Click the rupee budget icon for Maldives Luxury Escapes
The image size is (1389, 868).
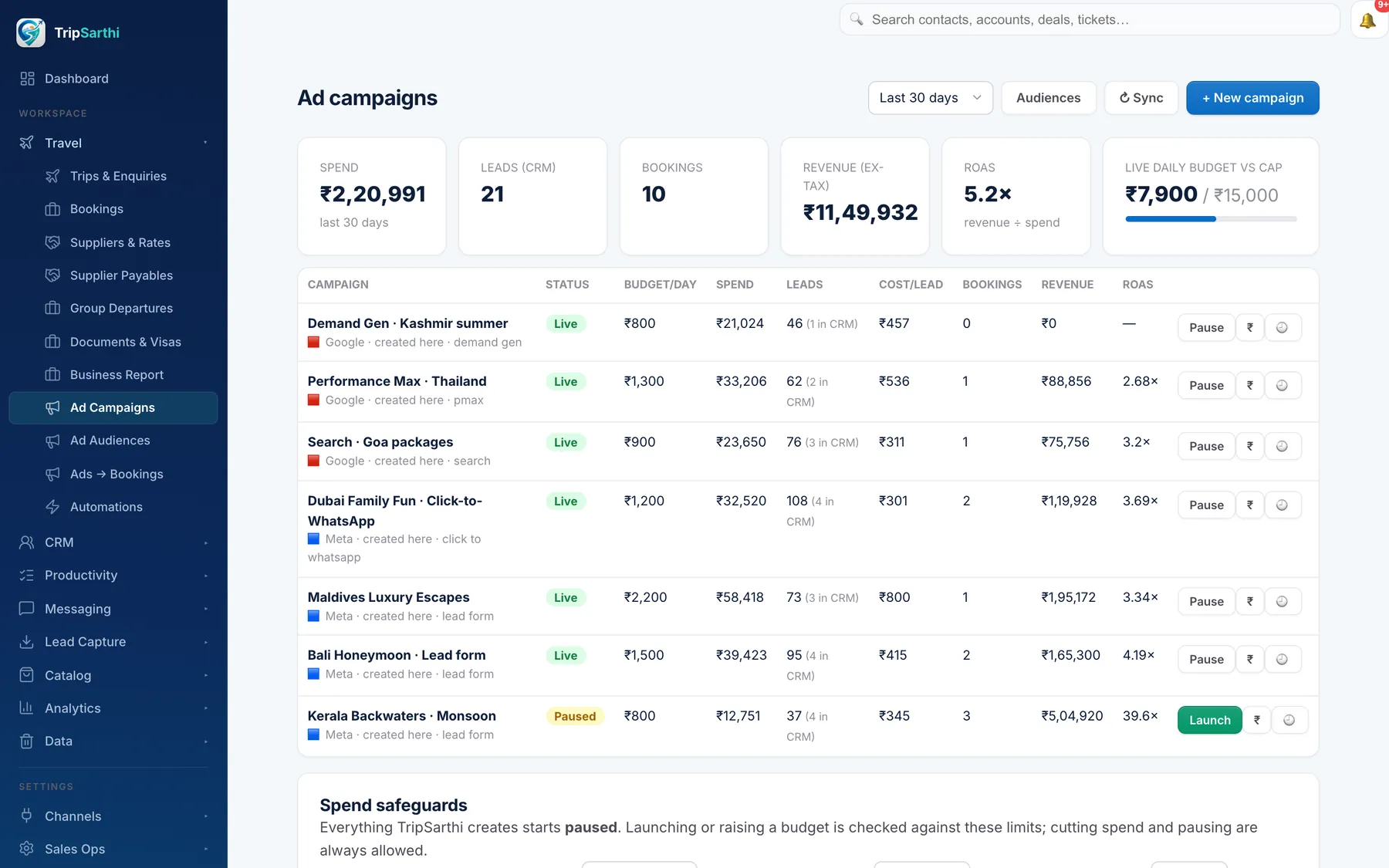pos(1250,601)
